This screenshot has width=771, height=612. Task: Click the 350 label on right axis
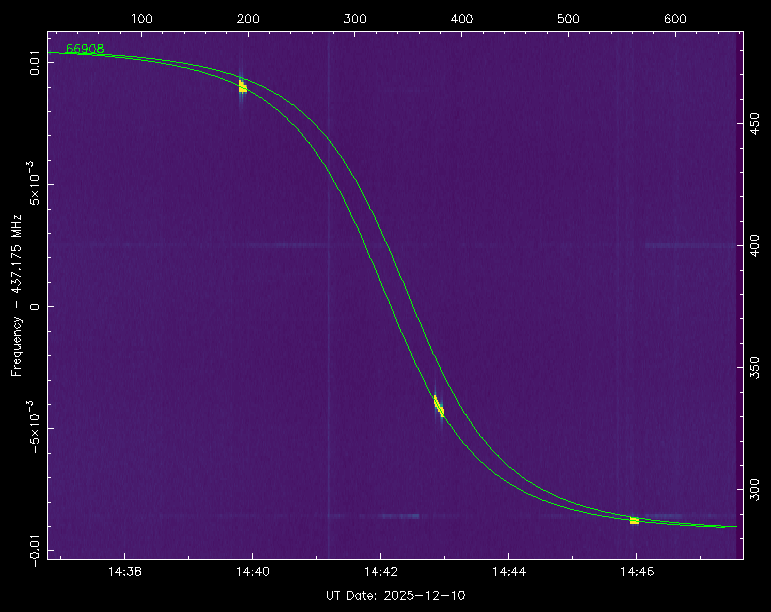click(755, 365)
